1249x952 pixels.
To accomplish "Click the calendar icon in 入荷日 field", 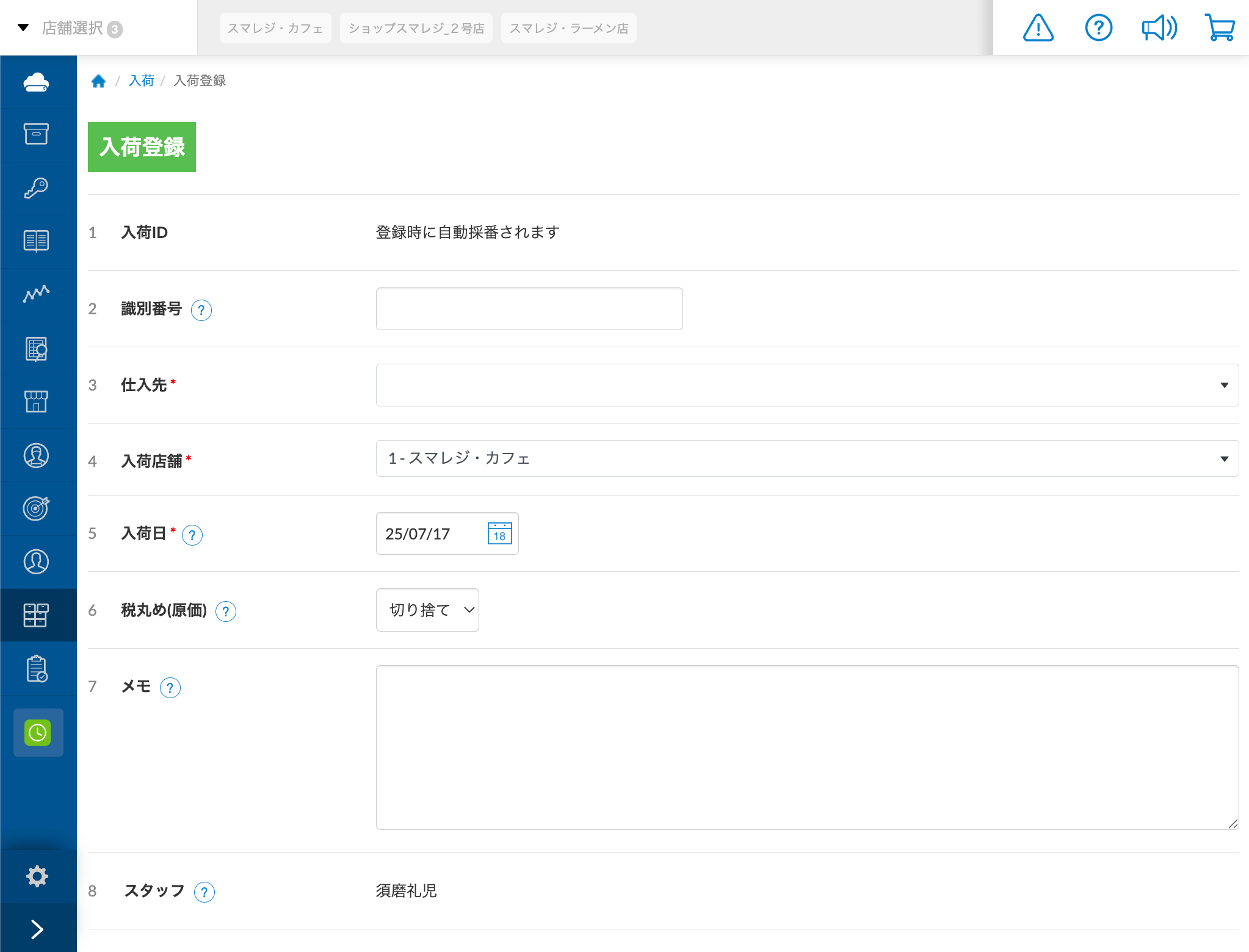I will 499,533.
